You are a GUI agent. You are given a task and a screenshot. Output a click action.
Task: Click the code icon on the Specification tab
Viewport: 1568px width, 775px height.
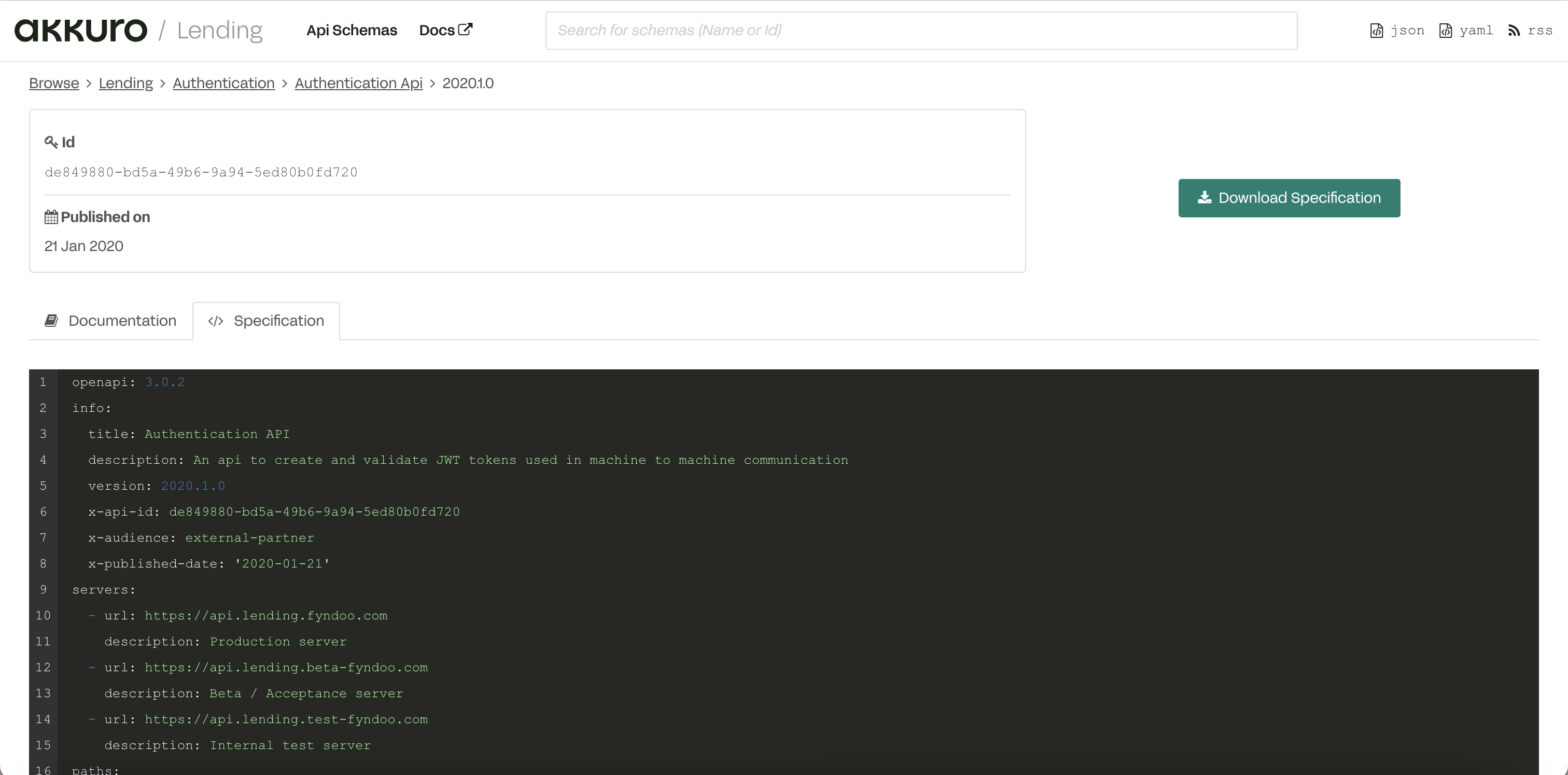click(x=216, y=321)
